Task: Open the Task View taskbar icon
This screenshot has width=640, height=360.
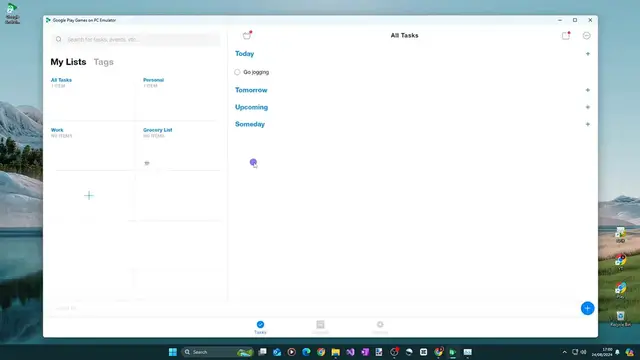Action: point(262,352)
